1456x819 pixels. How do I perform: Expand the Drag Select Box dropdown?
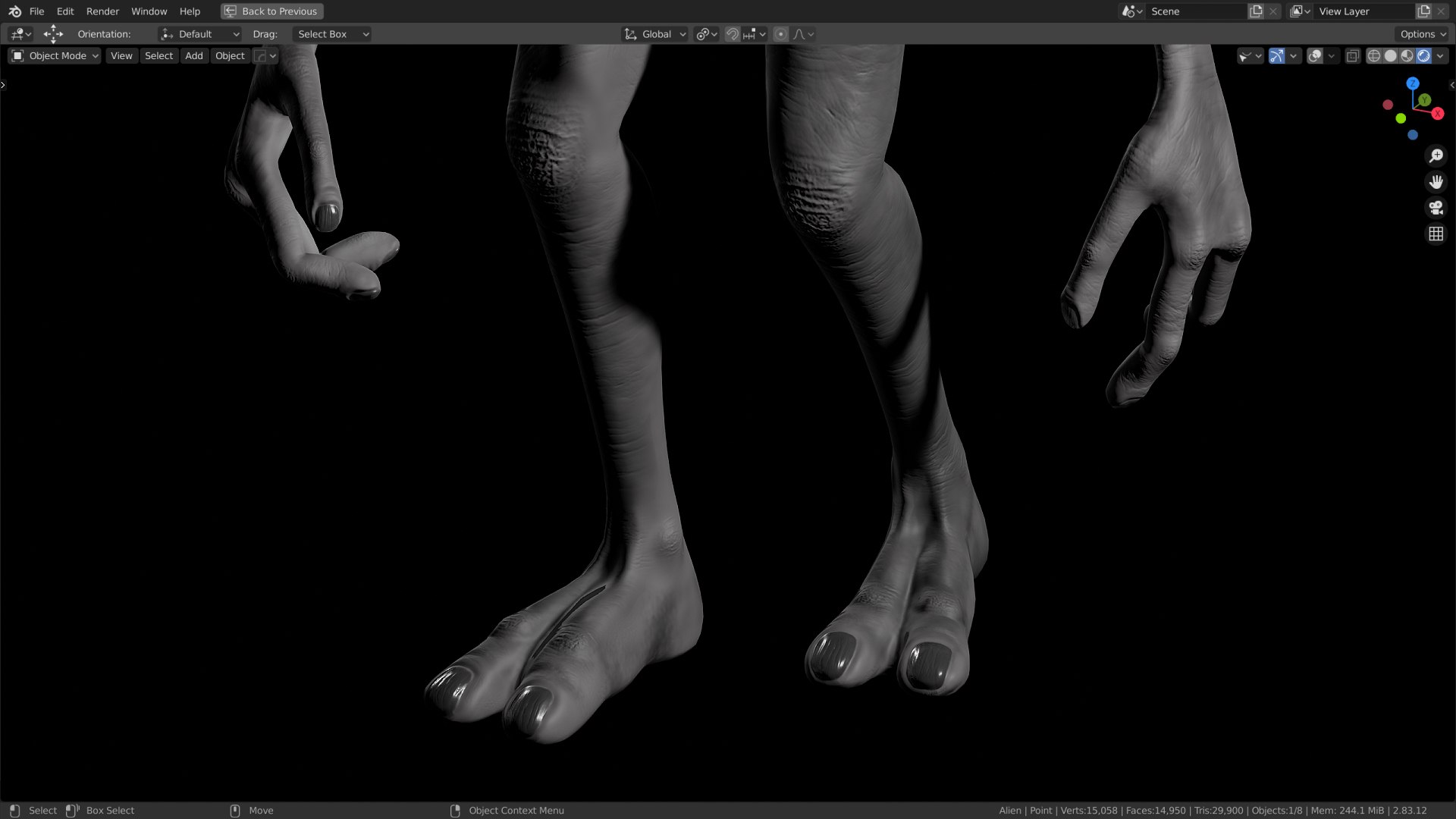pyautogui.click(x=331, y=34)
